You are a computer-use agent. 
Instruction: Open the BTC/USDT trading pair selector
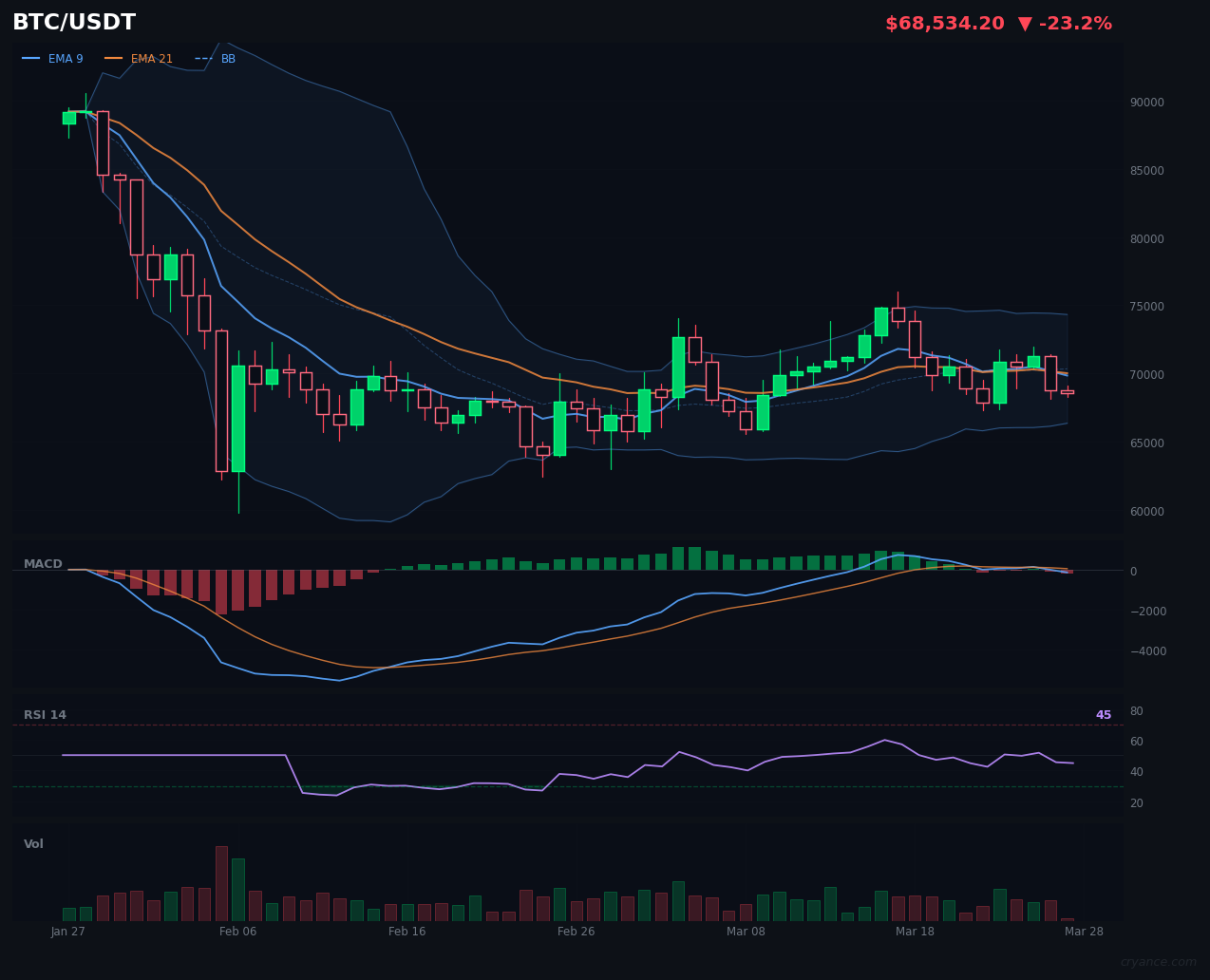(x=73, y=22)
